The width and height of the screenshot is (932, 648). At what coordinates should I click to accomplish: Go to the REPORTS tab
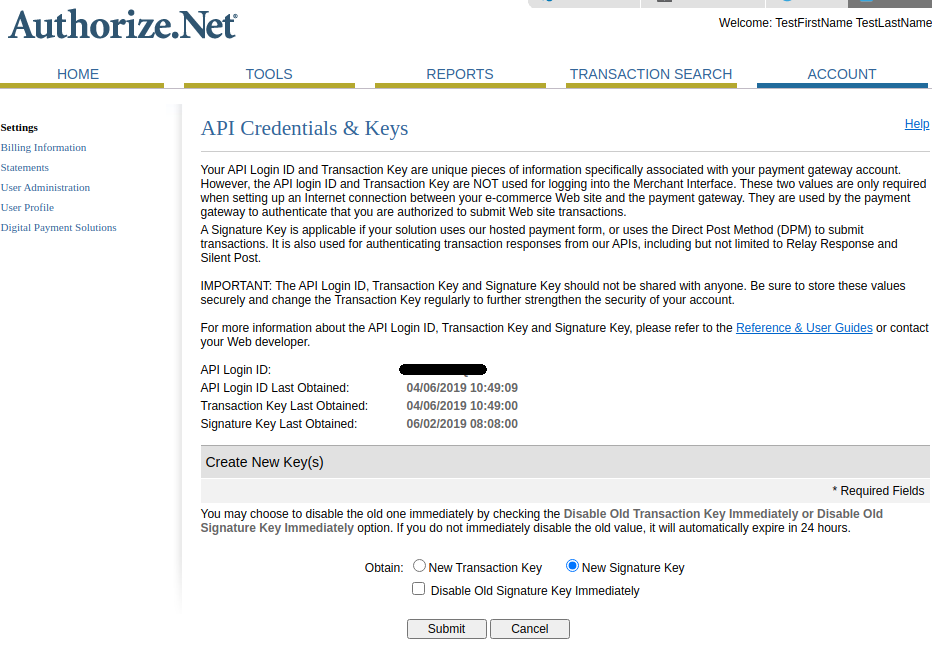pos(459,74)
